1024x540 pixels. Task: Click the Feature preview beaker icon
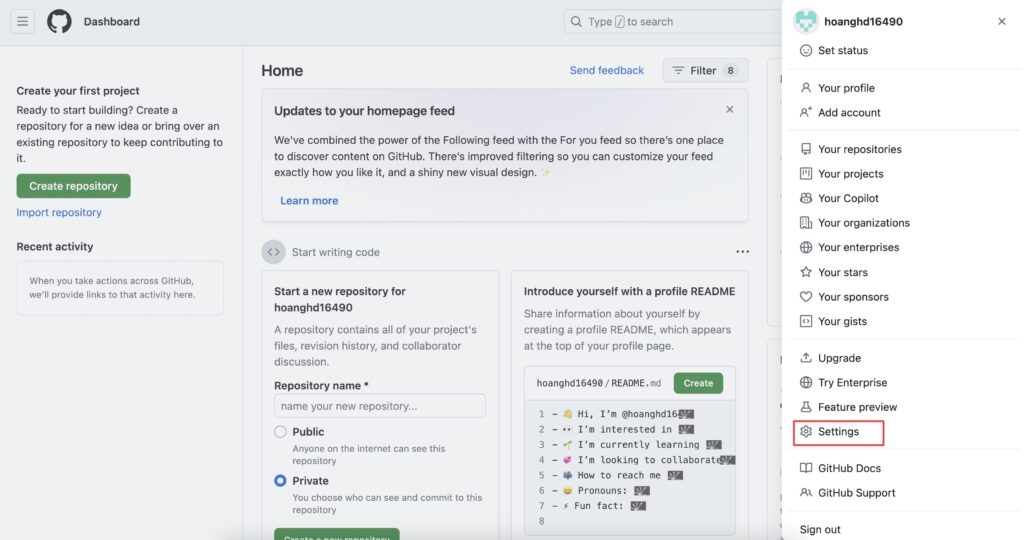pos(806,407)
